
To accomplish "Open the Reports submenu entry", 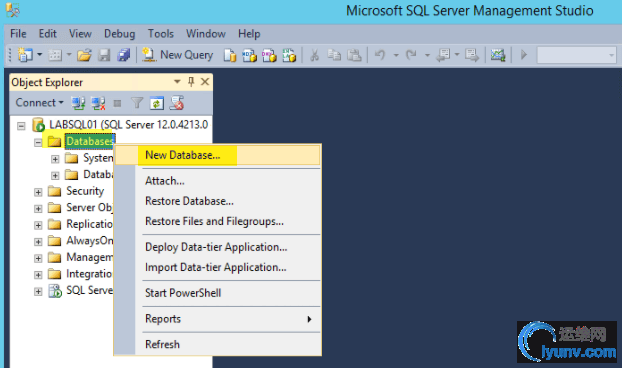I will tap(217, 319).
